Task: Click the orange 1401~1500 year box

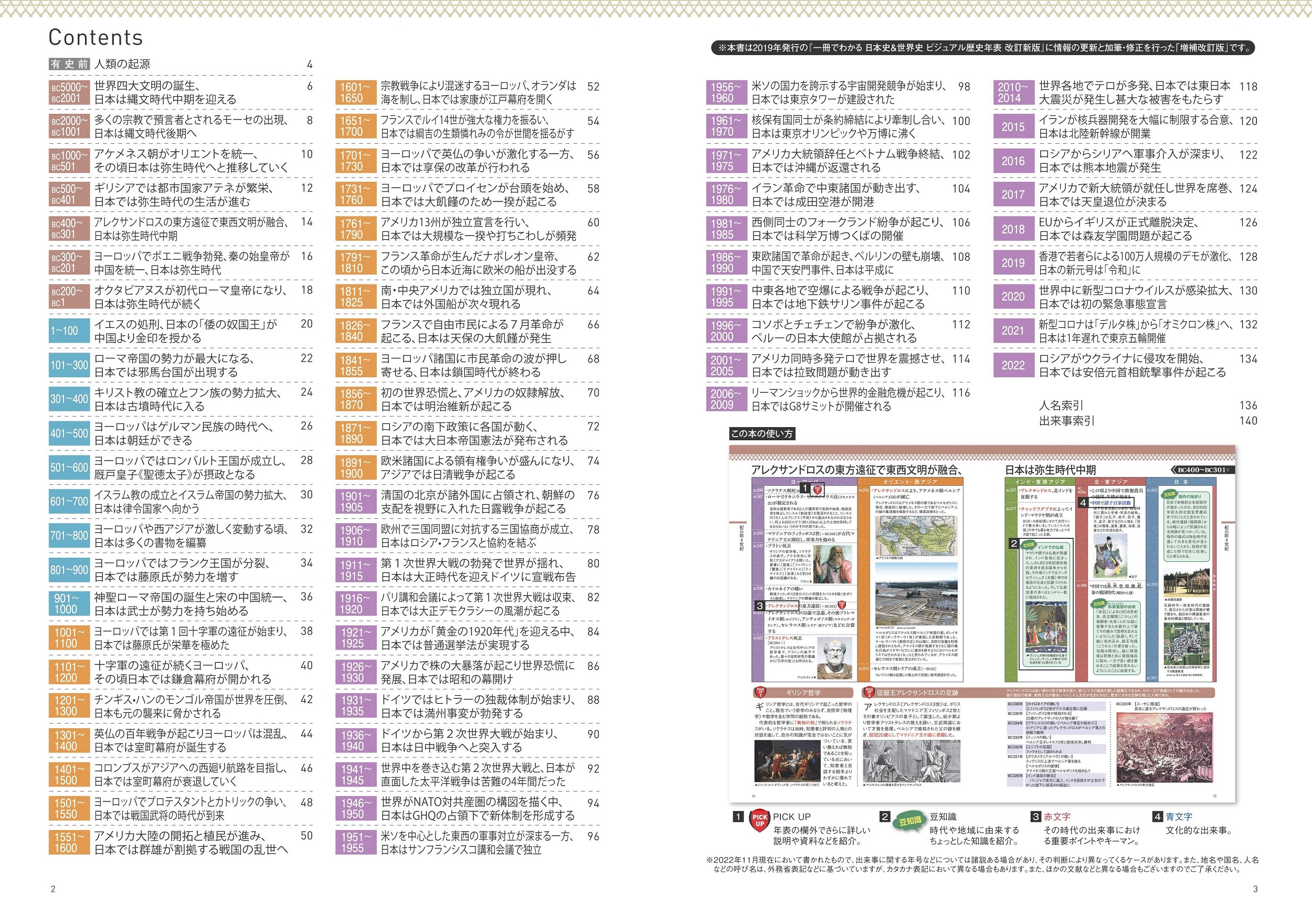Action: tap(69, 774)
